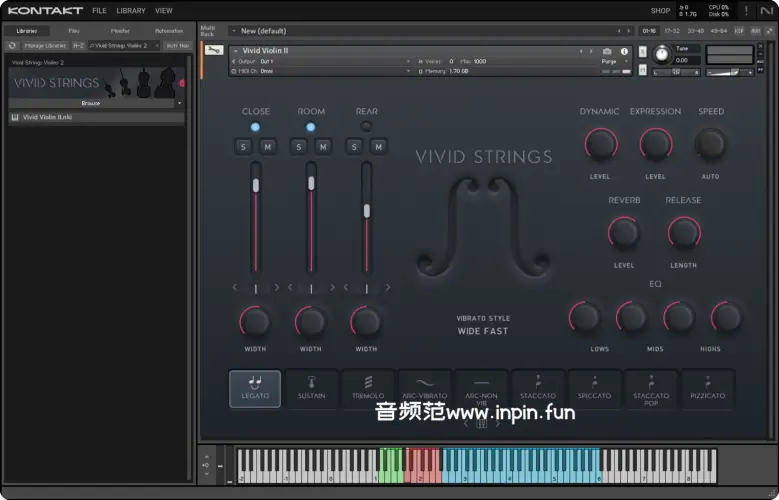This screenshot has height=500, width=779.
Task: Switch to Staccato Pop articulation
Action: (x=651, y=388)
